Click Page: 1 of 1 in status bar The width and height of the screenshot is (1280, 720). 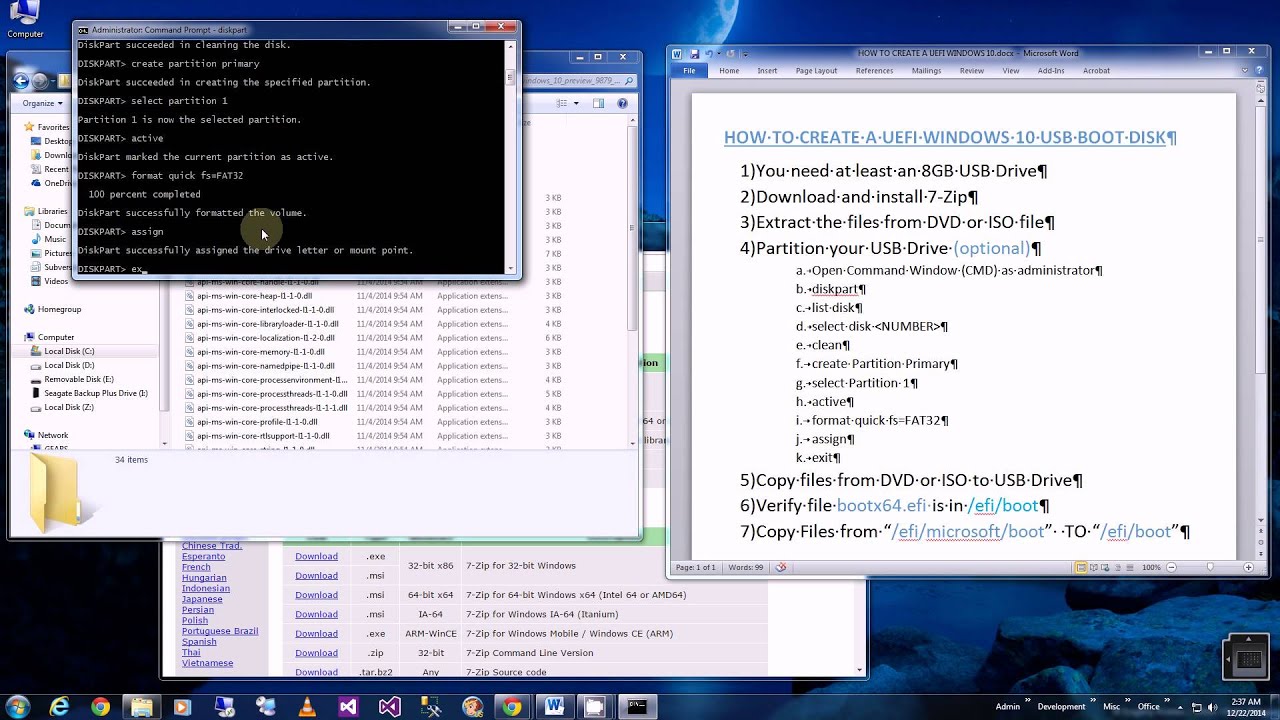[x=695, y=567]
